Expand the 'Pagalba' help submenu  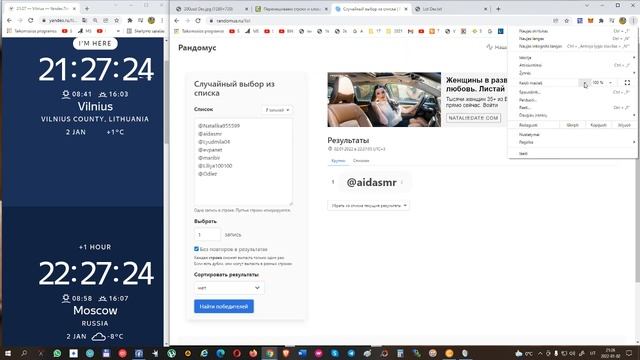[x=572, y=142]
